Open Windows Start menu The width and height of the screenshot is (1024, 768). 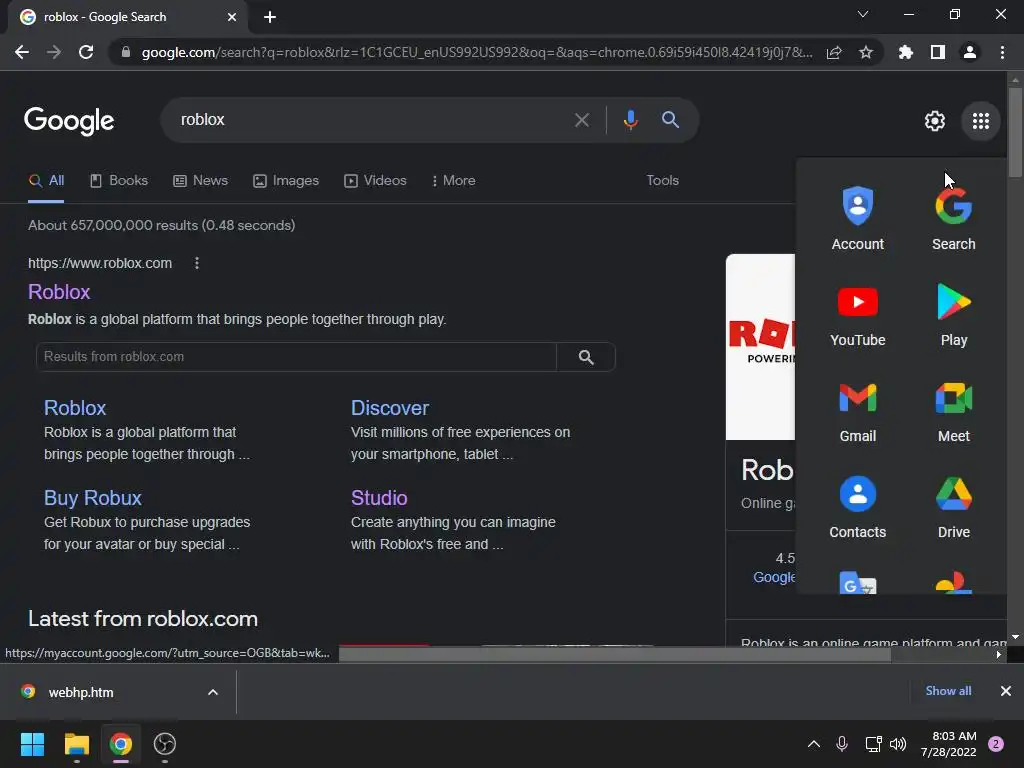pyautogui.click(x=32, y=744)
